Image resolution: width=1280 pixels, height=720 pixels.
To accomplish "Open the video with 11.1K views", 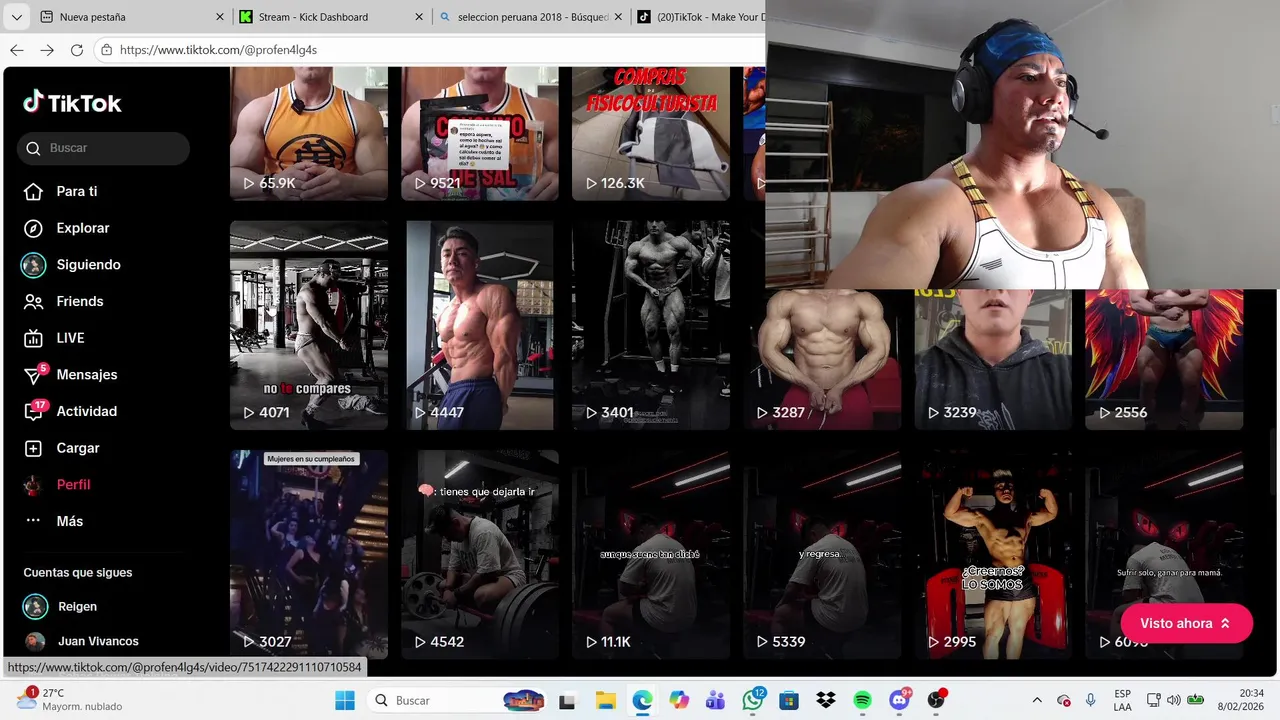I will tap(651, 554).
